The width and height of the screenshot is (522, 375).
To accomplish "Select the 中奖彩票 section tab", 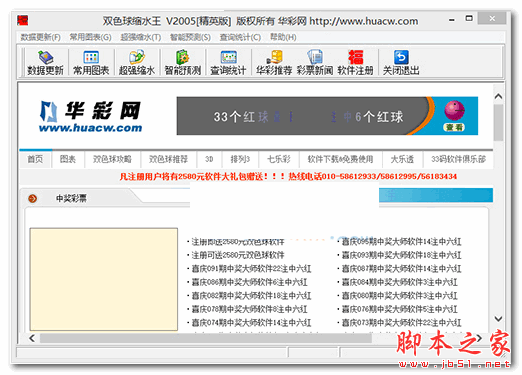I will pyautogui.click(x=71, y=199).
